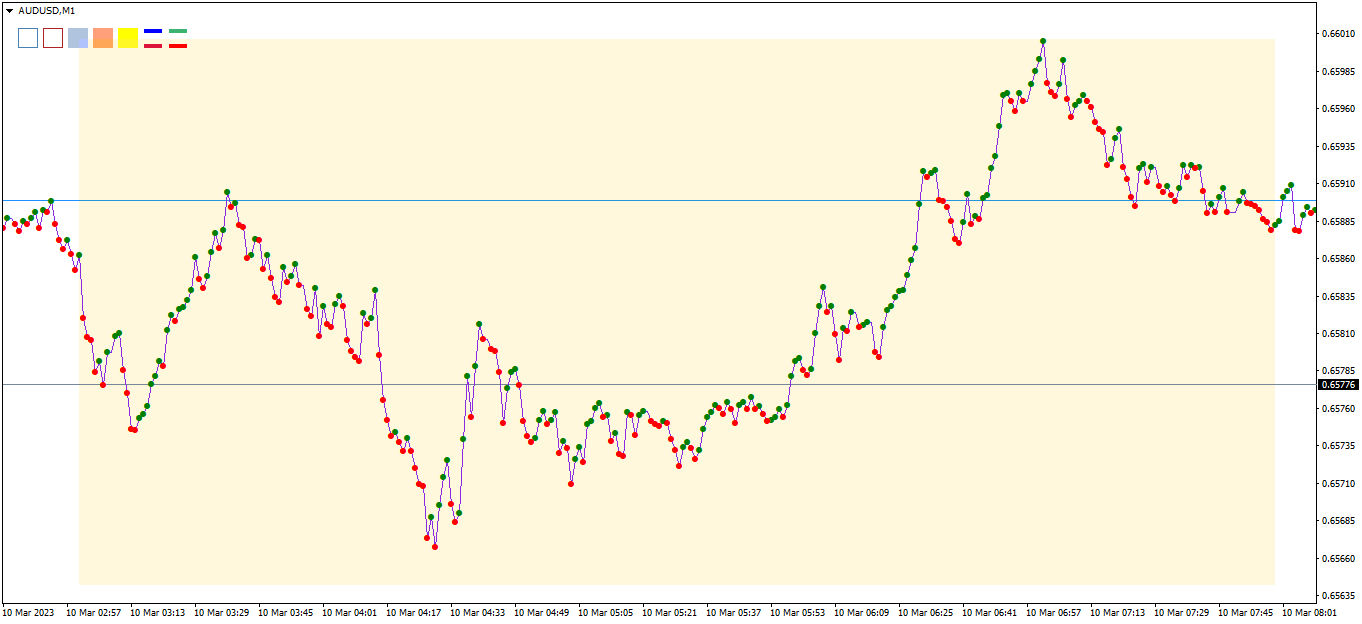The image size is (1362, 624).
Task: Click the 0.65985 price scale label
Action: coord(1338,71)
